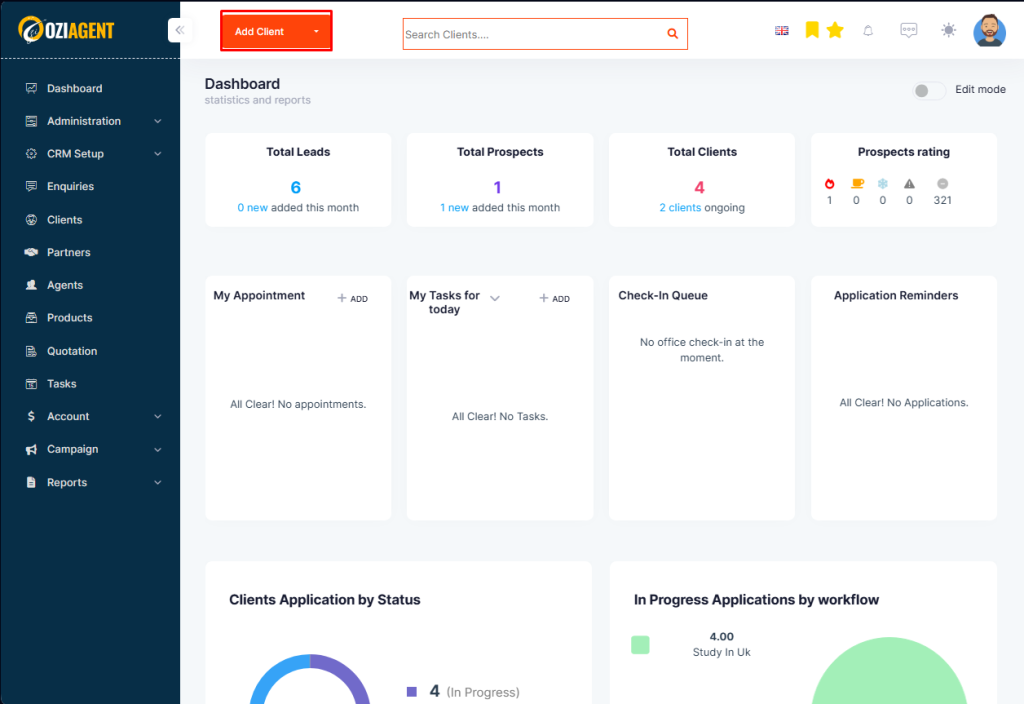The width and height of the screenshot is (1024, 704).
Task: Open the chat messages icon
Action: click(x=908, y=31)
